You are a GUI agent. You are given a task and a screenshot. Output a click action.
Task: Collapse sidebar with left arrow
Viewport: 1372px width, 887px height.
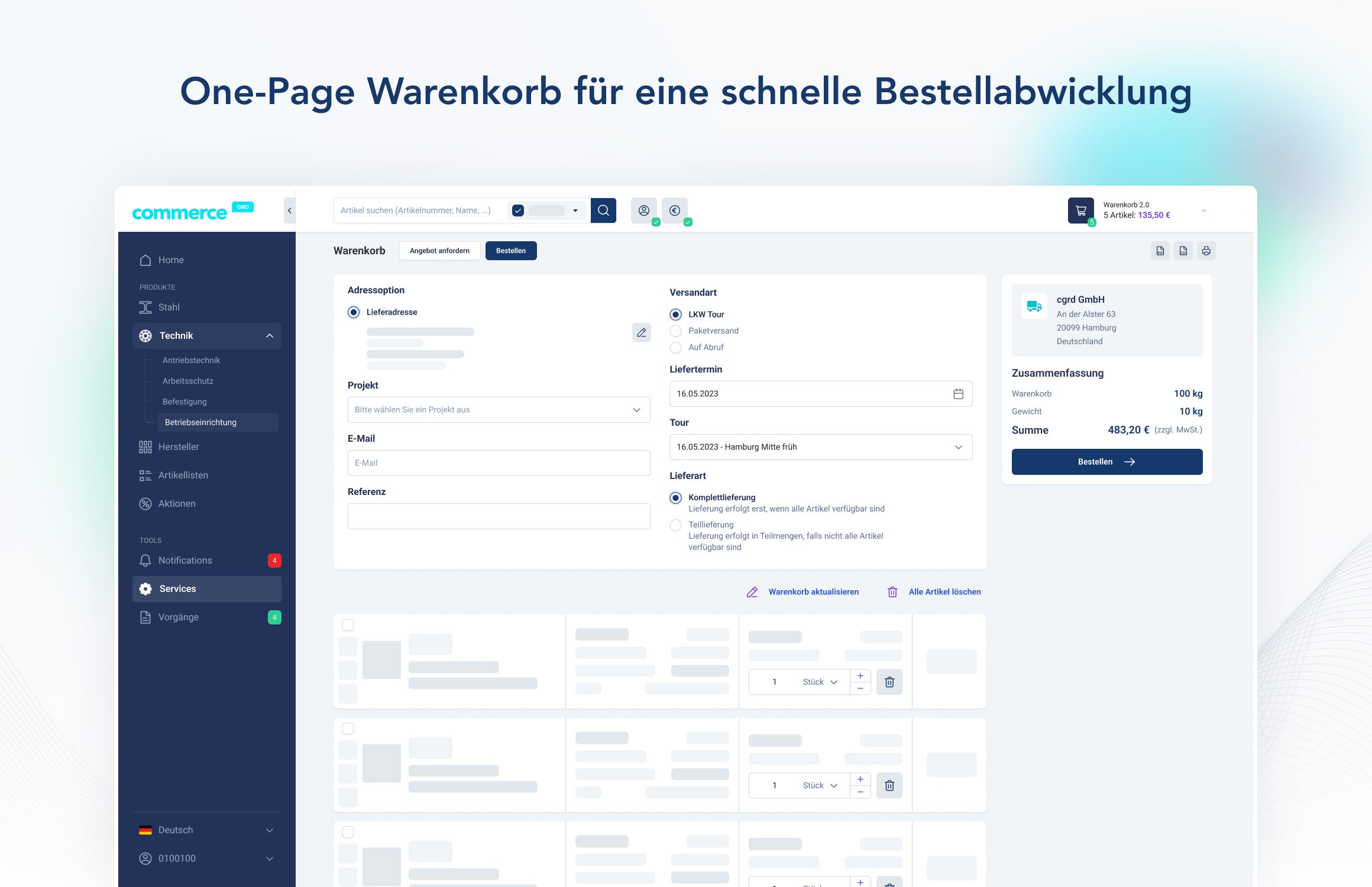click(289, 211)
